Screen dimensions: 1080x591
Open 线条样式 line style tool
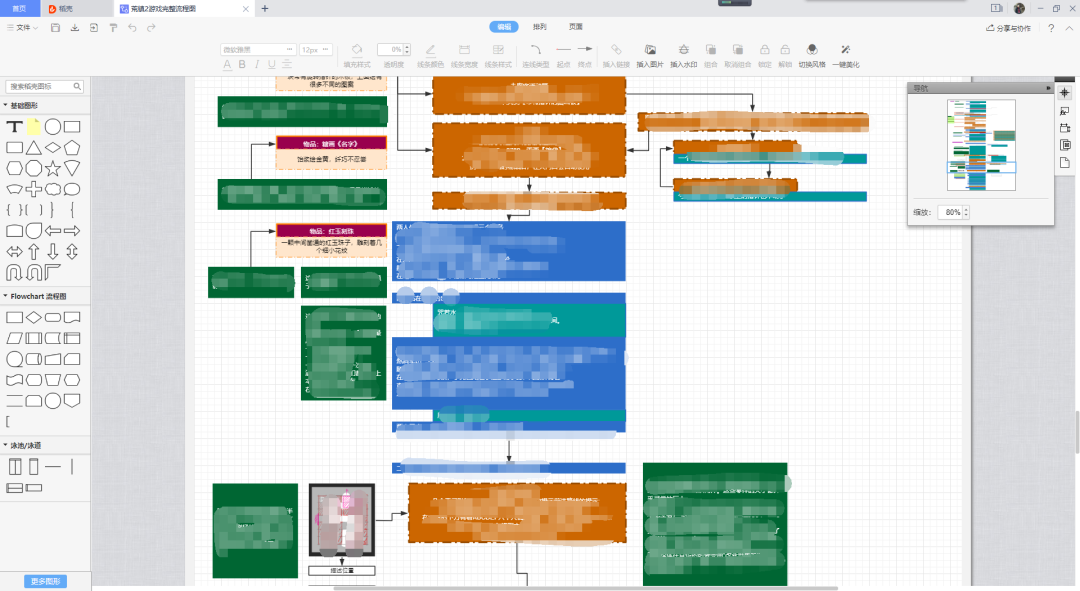coord(498,56)
